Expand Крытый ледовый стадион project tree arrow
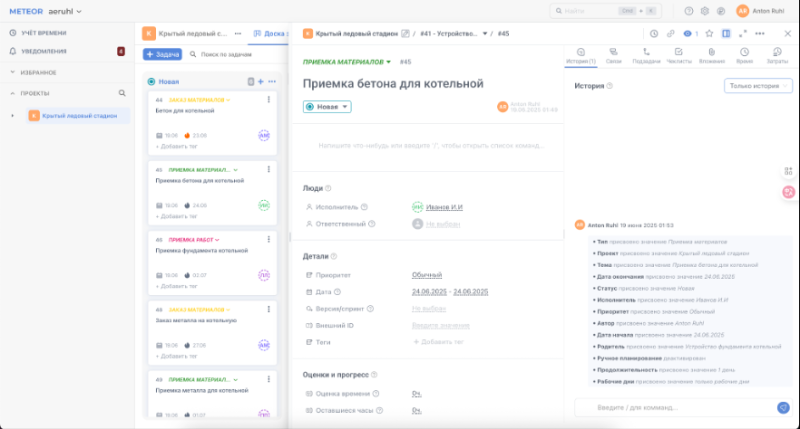Image resolution: width=800 pixels, height=429 pixels. tap(13, 116)
